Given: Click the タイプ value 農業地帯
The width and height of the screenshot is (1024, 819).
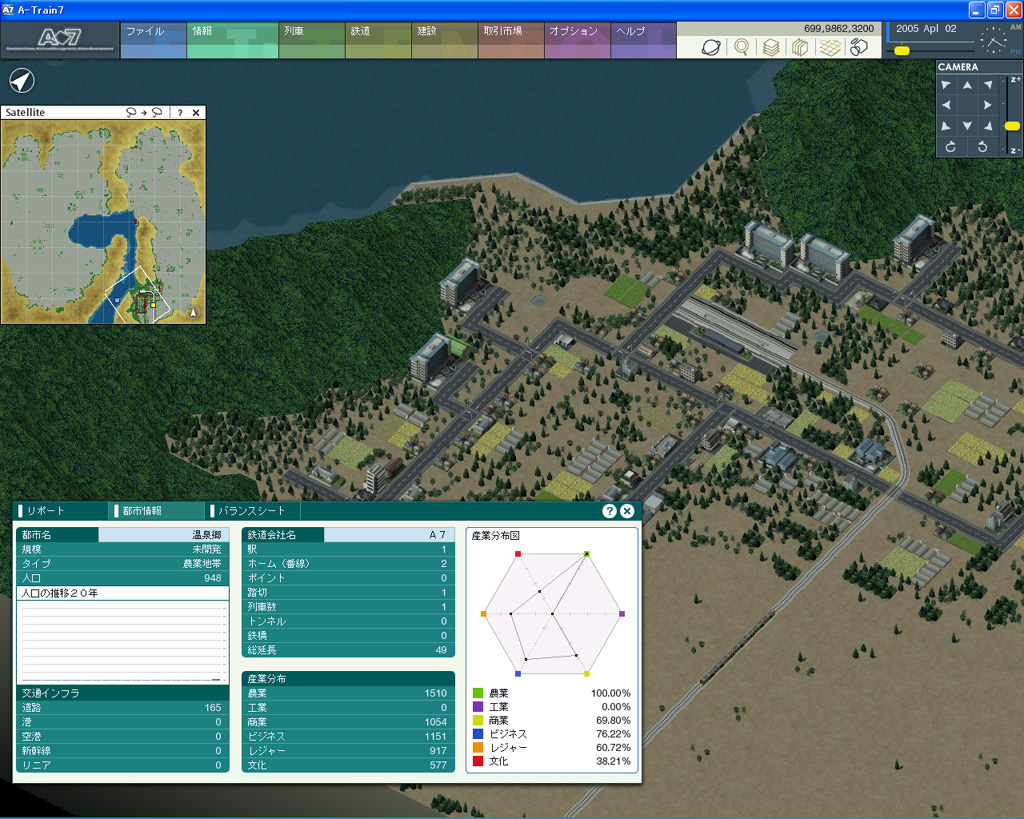Looking at the screenshot, I should point(202,564).
